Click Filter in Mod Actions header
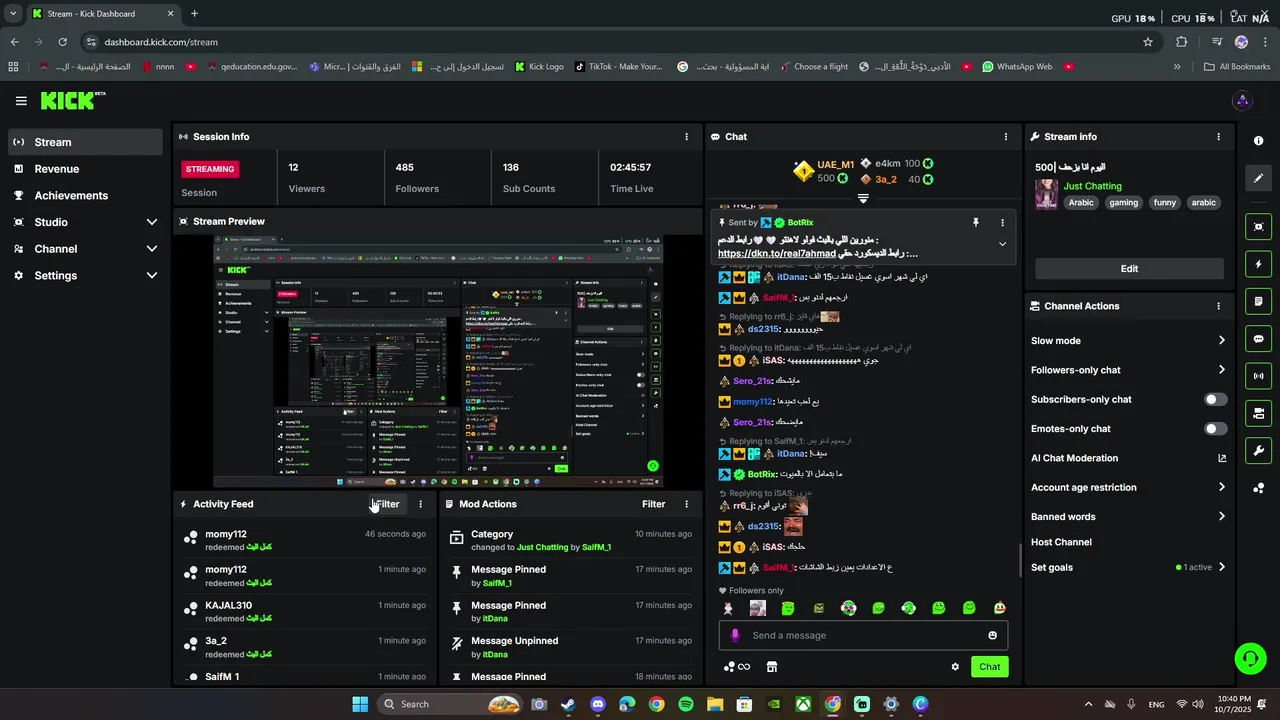1280x720 pixels. pyautogui.click(x=653, y=505)
